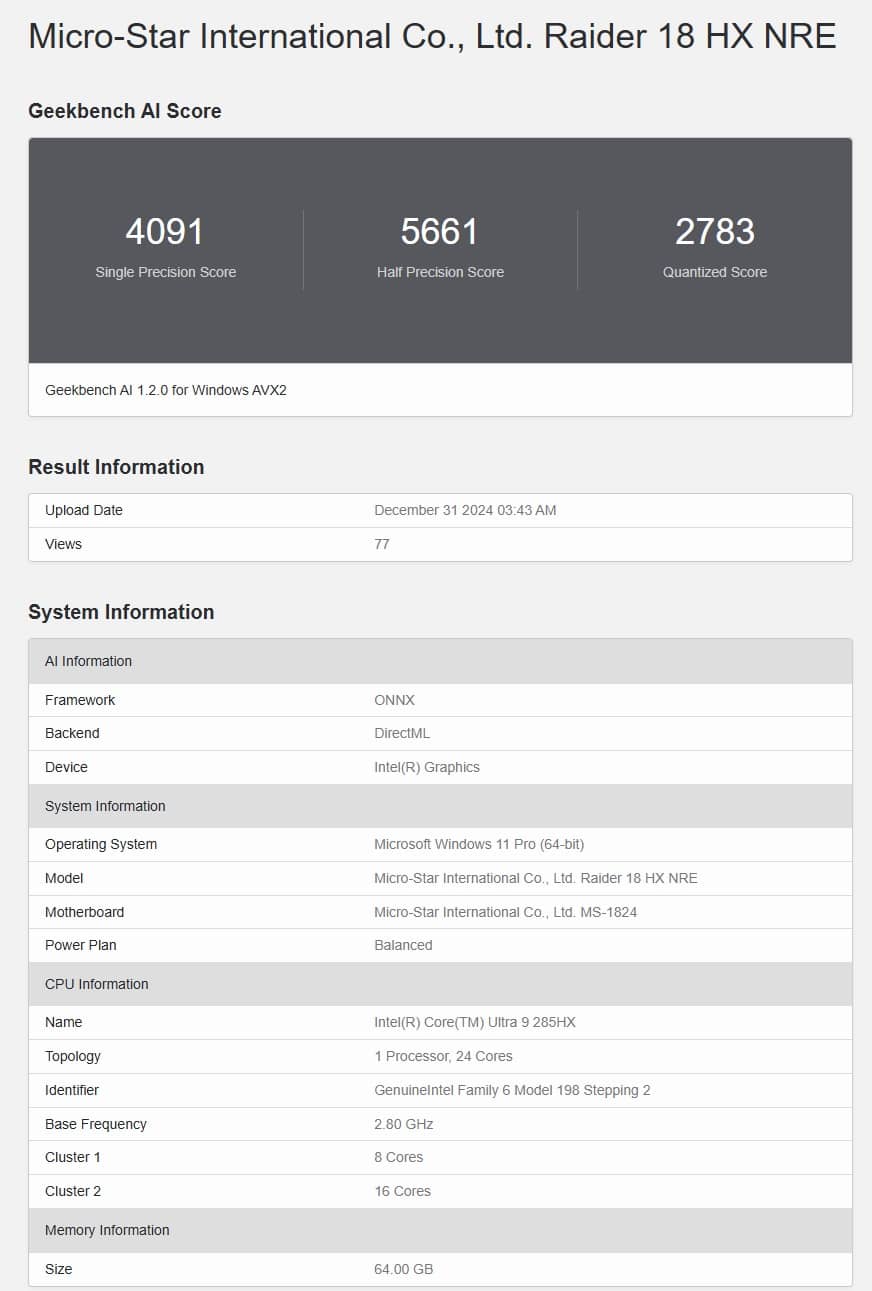872x1291 pixels.
Task: Click the Framework ONNX row
Action: [x=440, y=700]
